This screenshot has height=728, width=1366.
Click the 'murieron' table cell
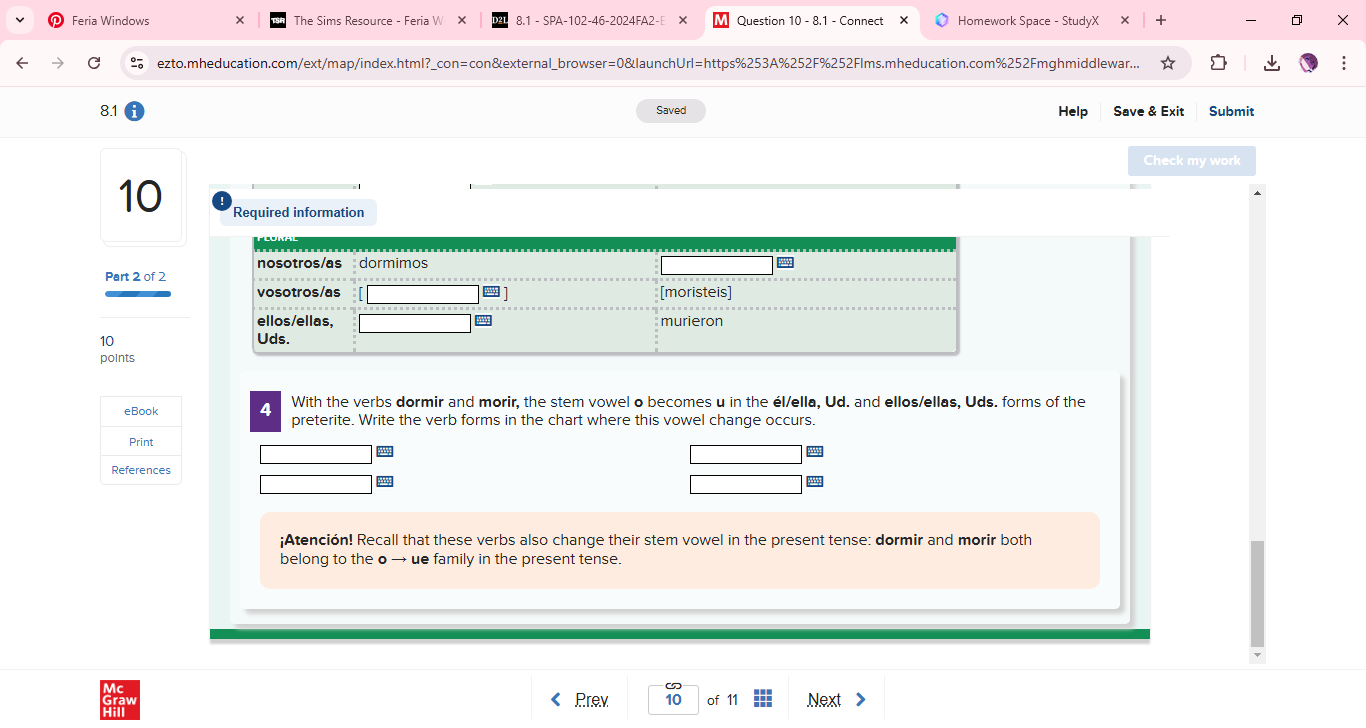point(806,330)
